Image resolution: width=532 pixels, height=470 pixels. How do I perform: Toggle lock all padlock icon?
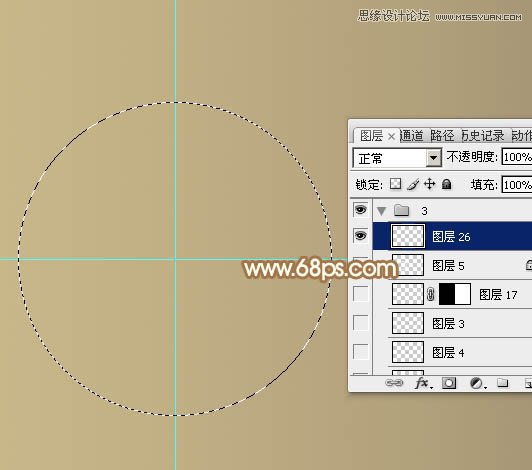tap(446, 184)
